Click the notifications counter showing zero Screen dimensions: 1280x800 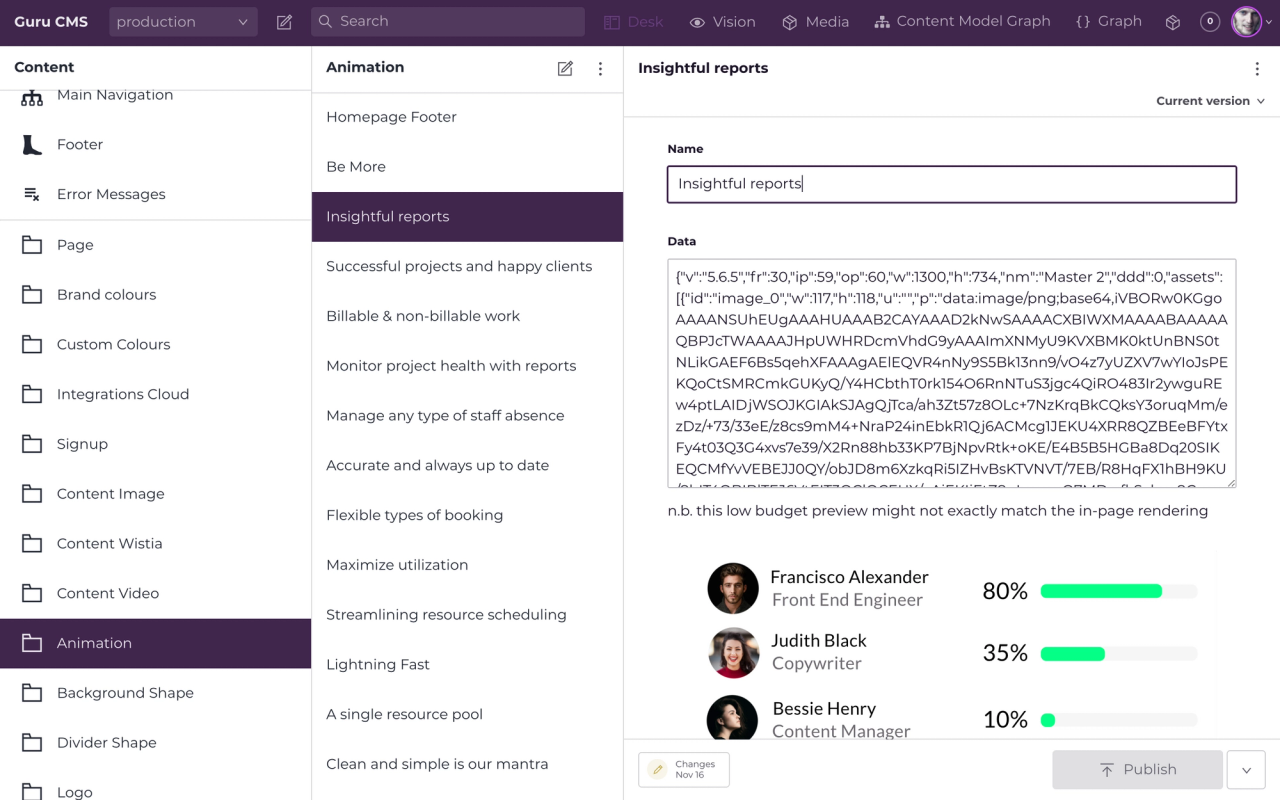point(1209,20)
